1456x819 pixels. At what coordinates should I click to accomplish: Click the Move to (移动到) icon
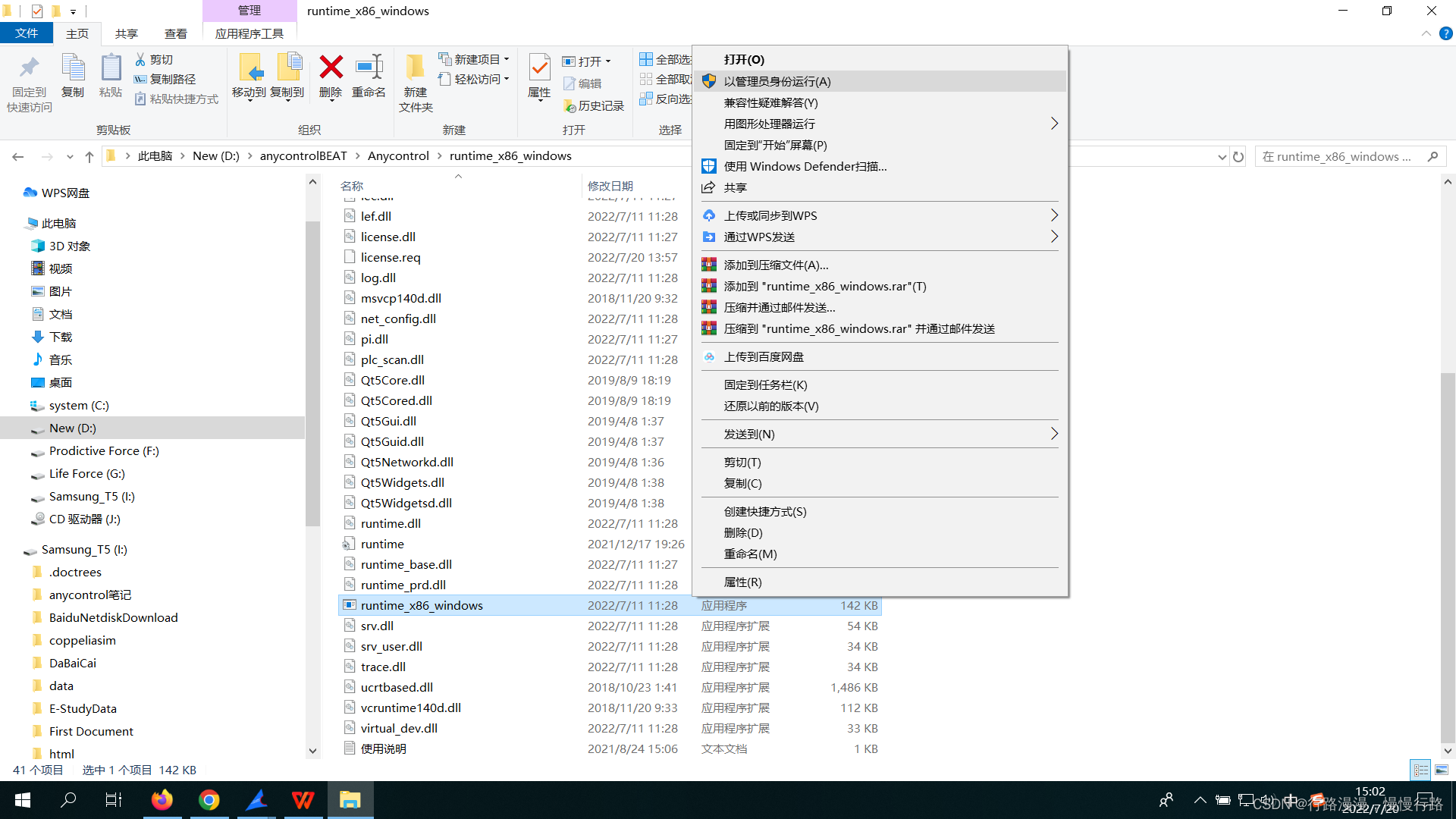tap(250, 76)
